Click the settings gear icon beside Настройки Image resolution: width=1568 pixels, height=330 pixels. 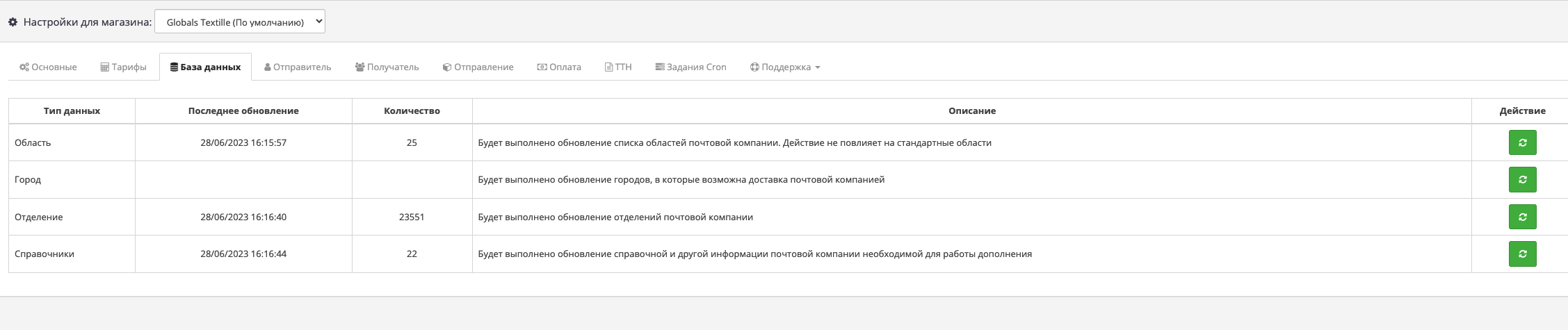[x=13, y=22]
